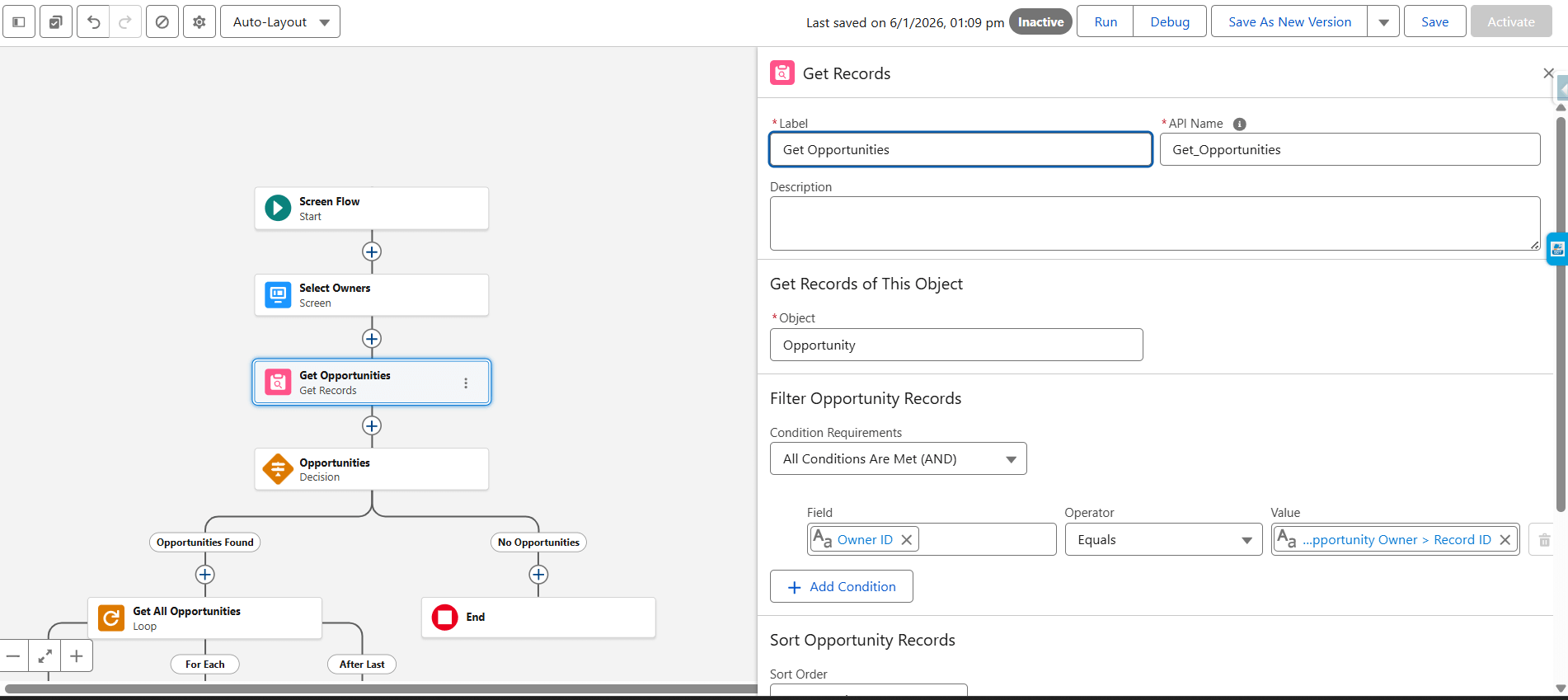The width and height of the screenshot is (1568, 700).
Task: Open Get Opportunities element's three-dot menu
Action: (466, 383)
